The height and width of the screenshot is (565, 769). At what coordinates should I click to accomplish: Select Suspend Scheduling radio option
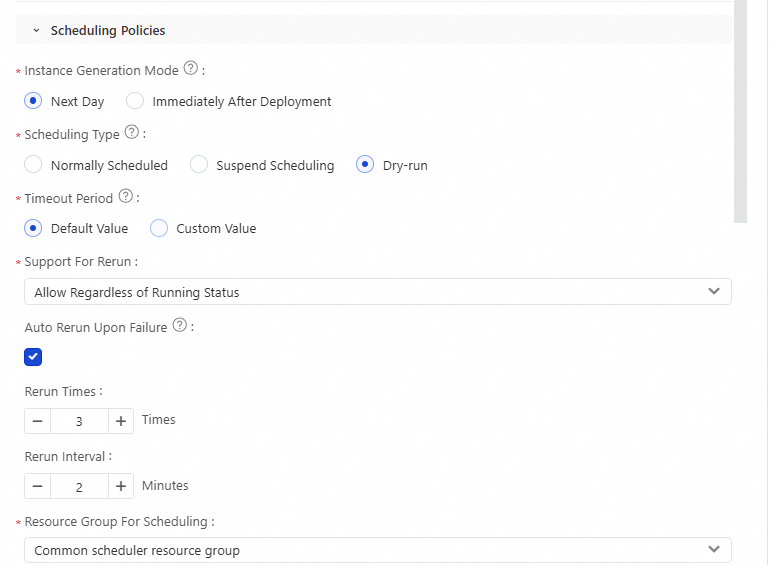point(199,165)
